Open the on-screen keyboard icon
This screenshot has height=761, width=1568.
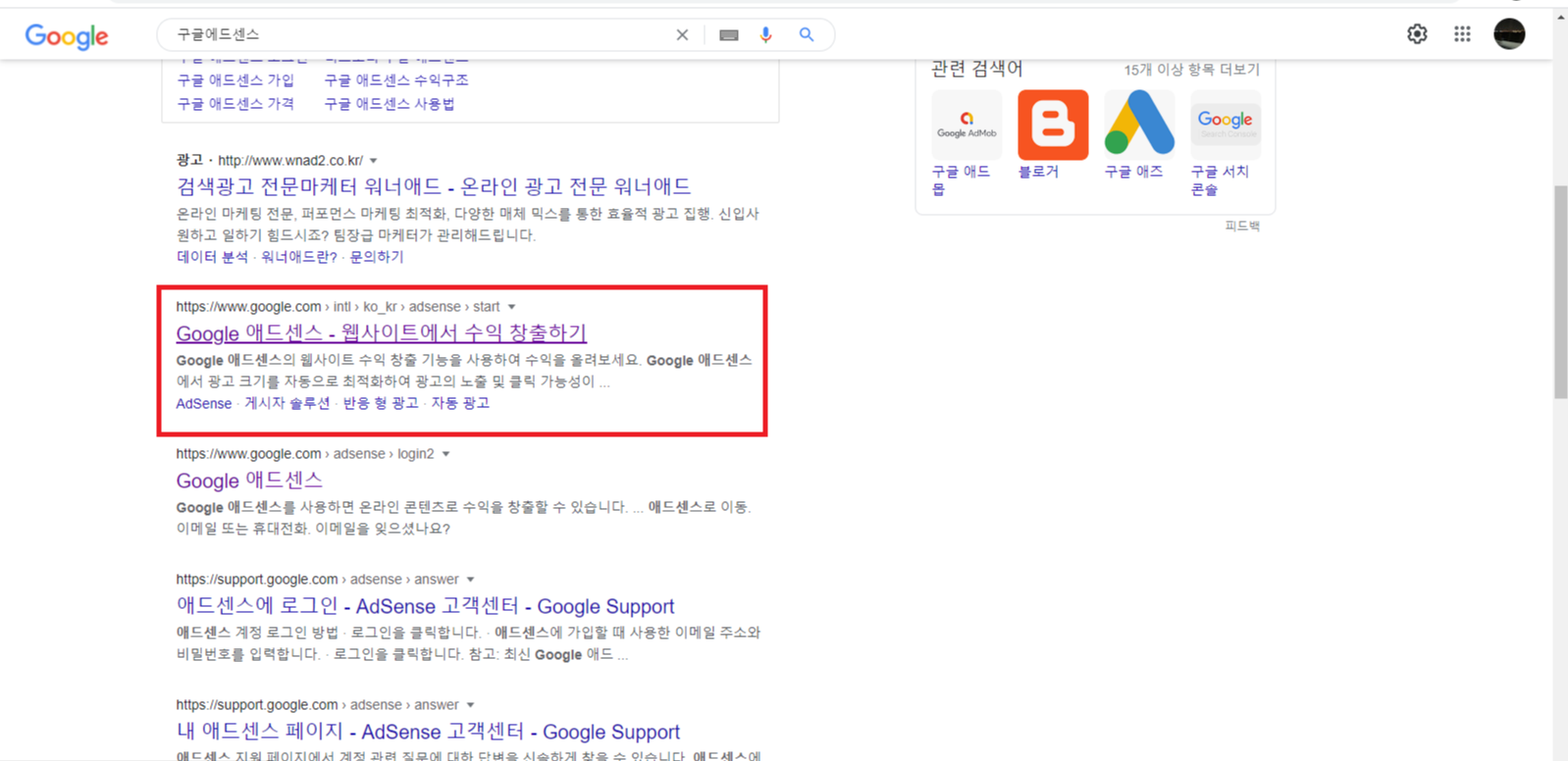728,35
